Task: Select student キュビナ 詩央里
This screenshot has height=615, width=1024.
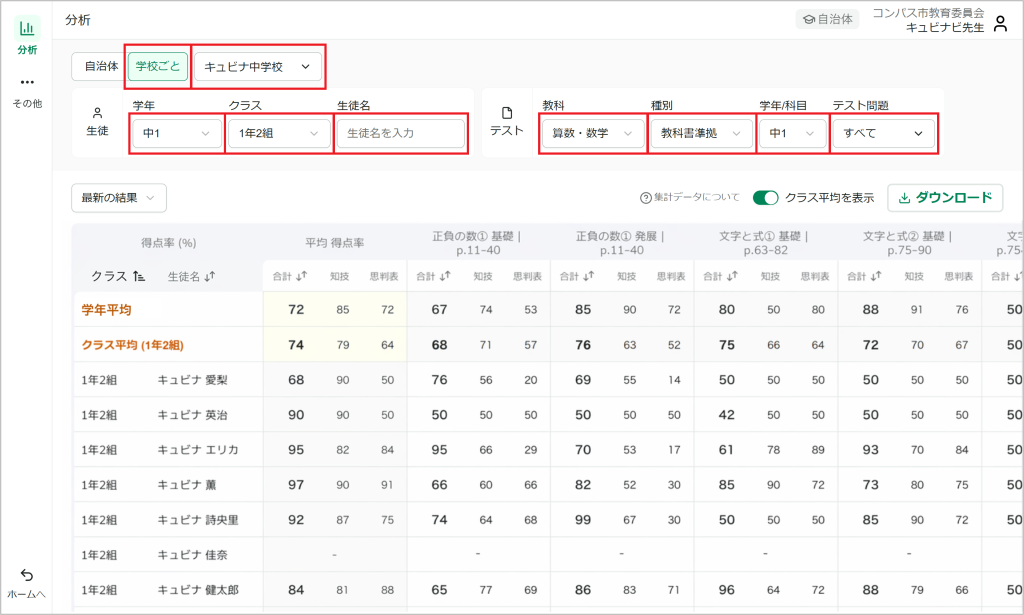Action: [x=198, y=520]
